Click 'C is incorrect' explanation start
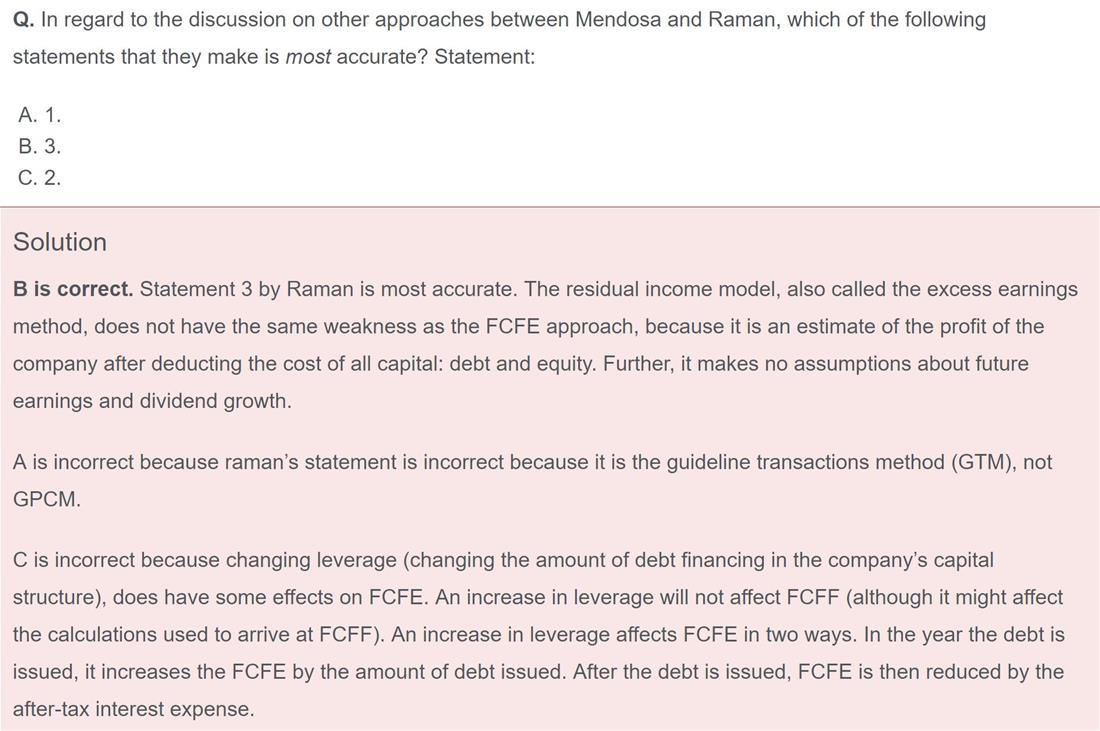Image resolution: width=1100 pixels, height=731 pixels. coord(74,560)
